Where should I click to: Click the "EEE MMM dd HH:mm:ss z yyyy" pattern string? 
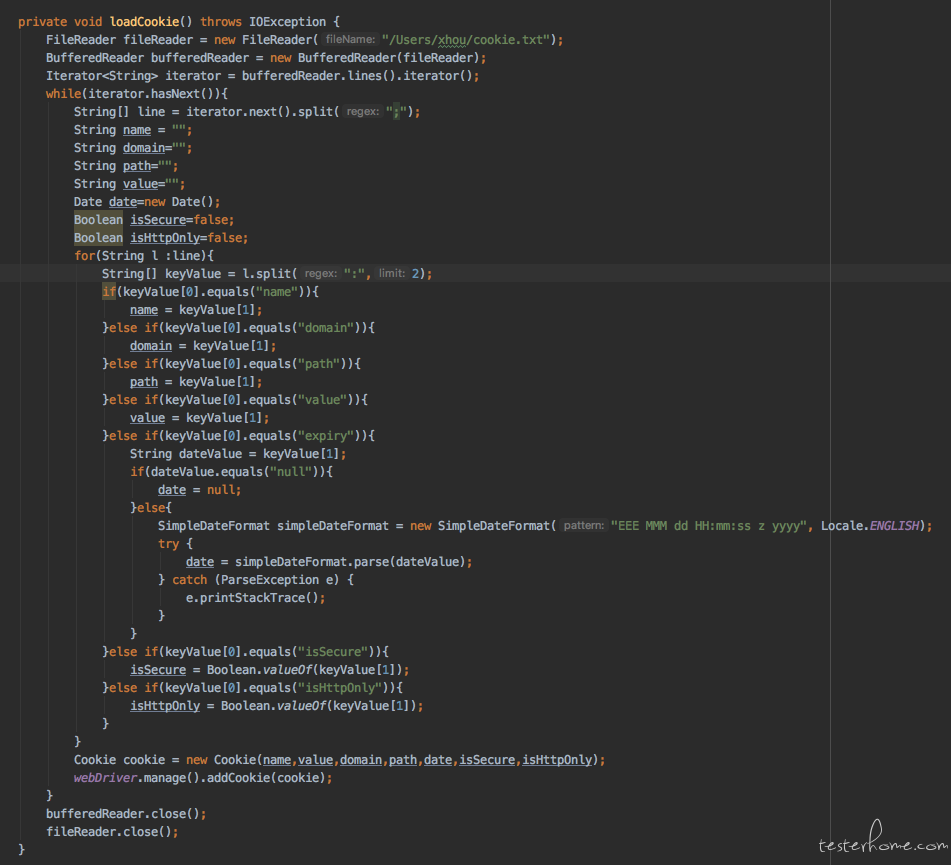point(709,526)
